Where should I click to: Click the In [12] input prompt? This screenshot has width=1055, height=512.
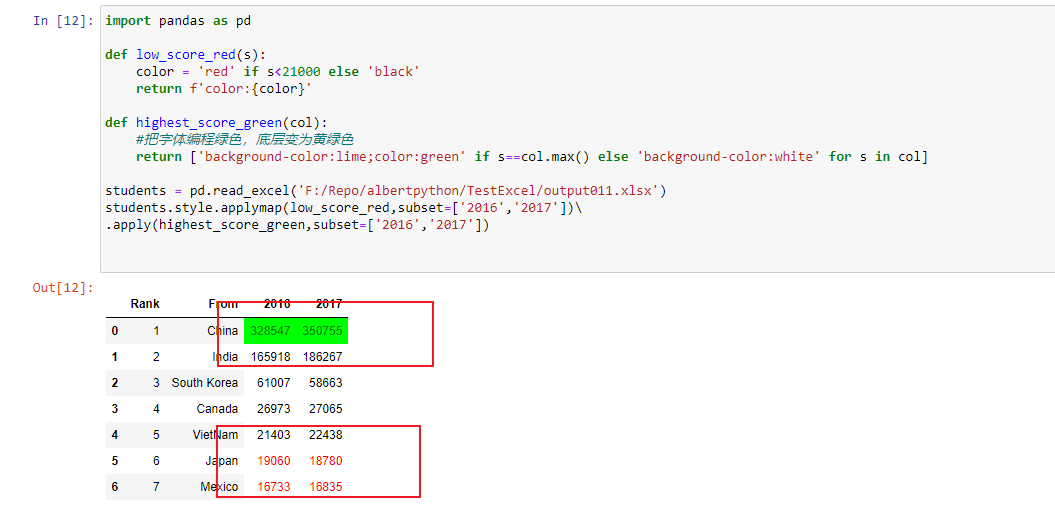(64, 21)
